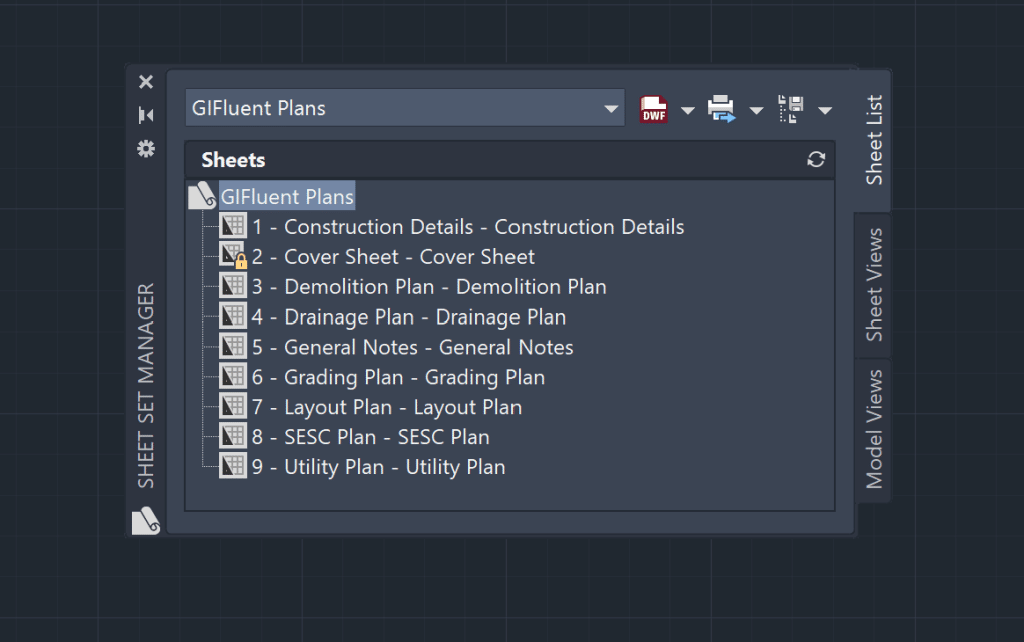Click the sheet icon beside Utility Plan
The height and width of the screenshot is (642, 1024).
(233, 466)
